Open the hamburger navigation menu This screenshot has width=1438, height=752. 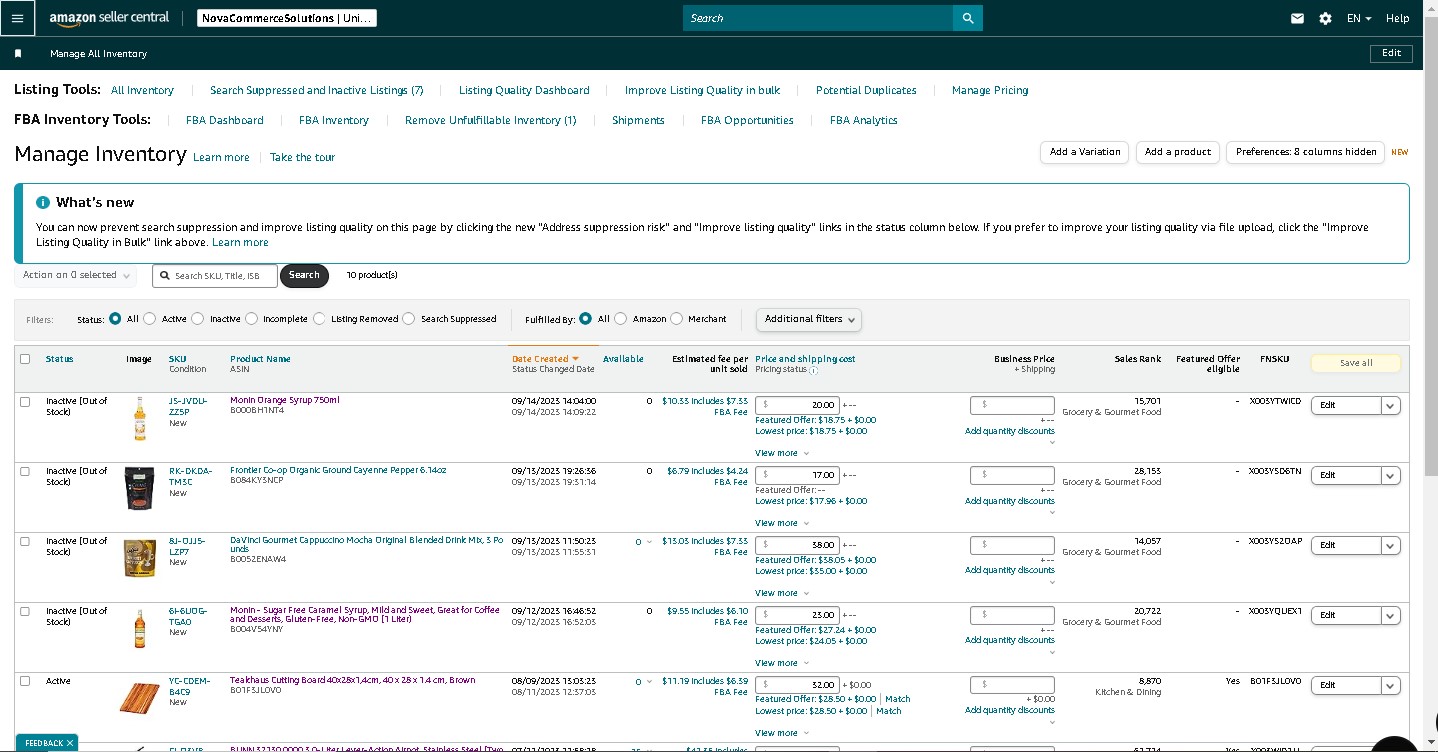pyautogui.click(x=17, y=18)
